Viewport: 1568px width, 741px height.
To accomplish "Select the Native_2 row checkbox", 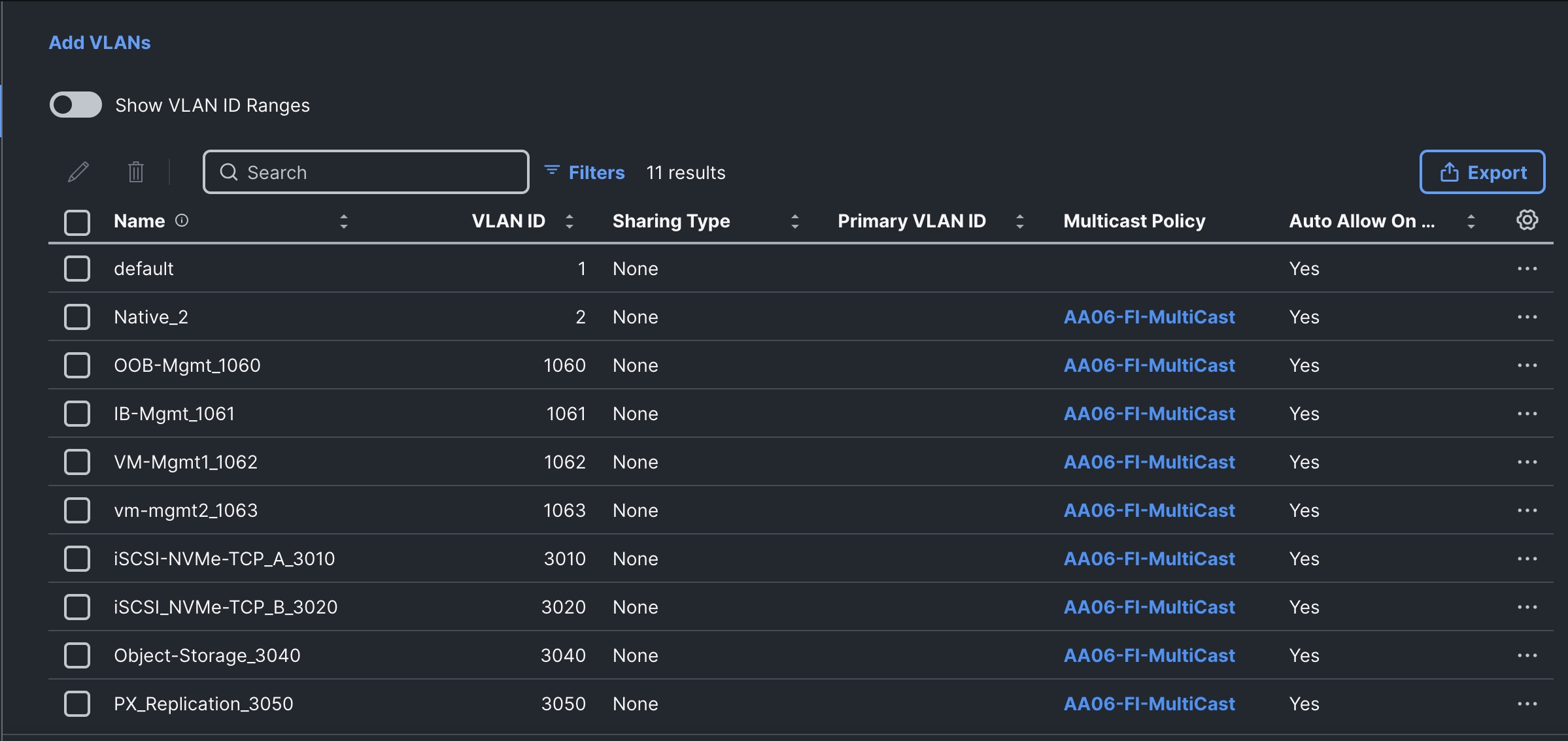I will click(77, 317).
